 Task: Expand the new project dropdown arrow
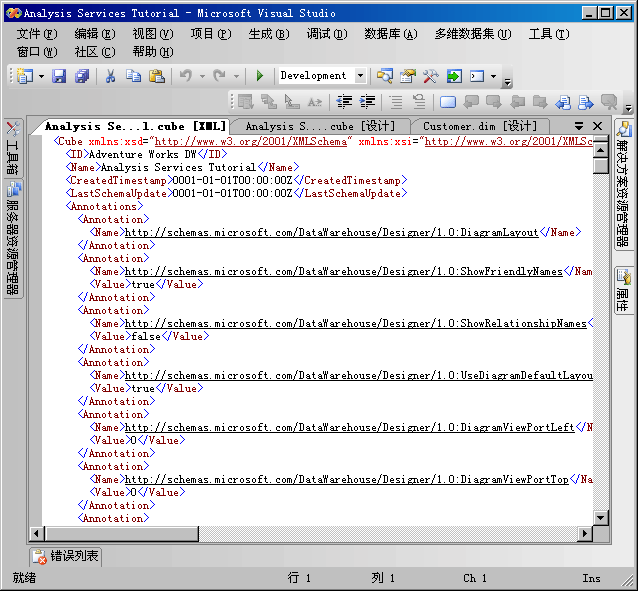coord(41,76)
